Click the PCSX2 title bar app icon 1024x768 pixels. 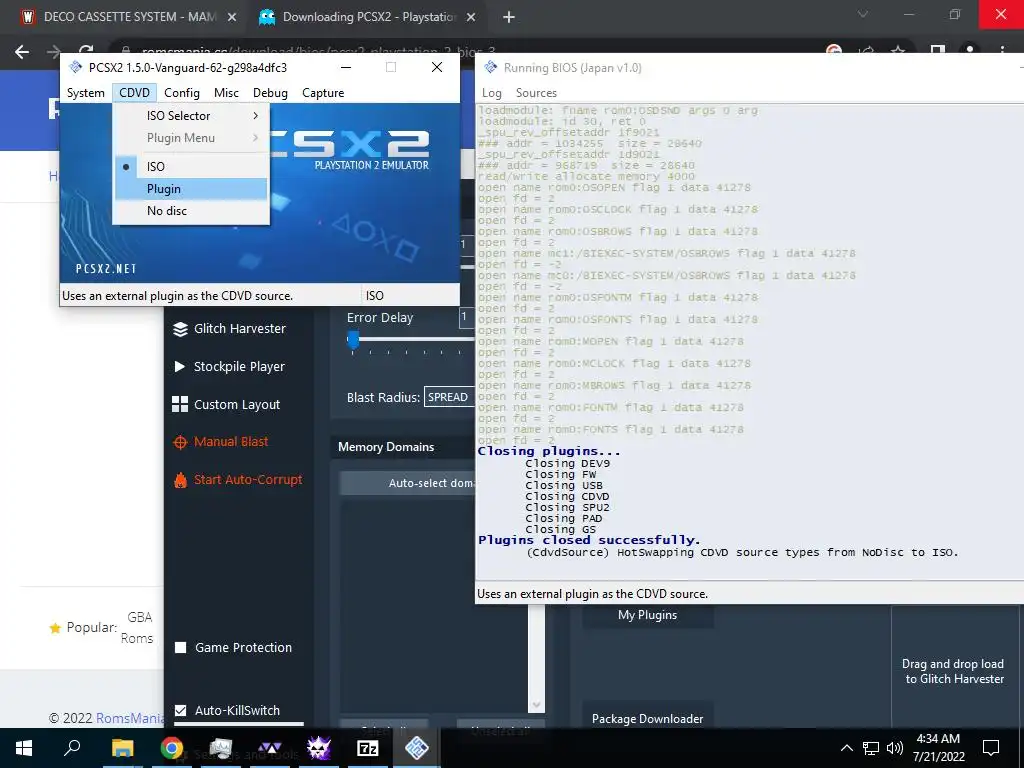point(76,67)
